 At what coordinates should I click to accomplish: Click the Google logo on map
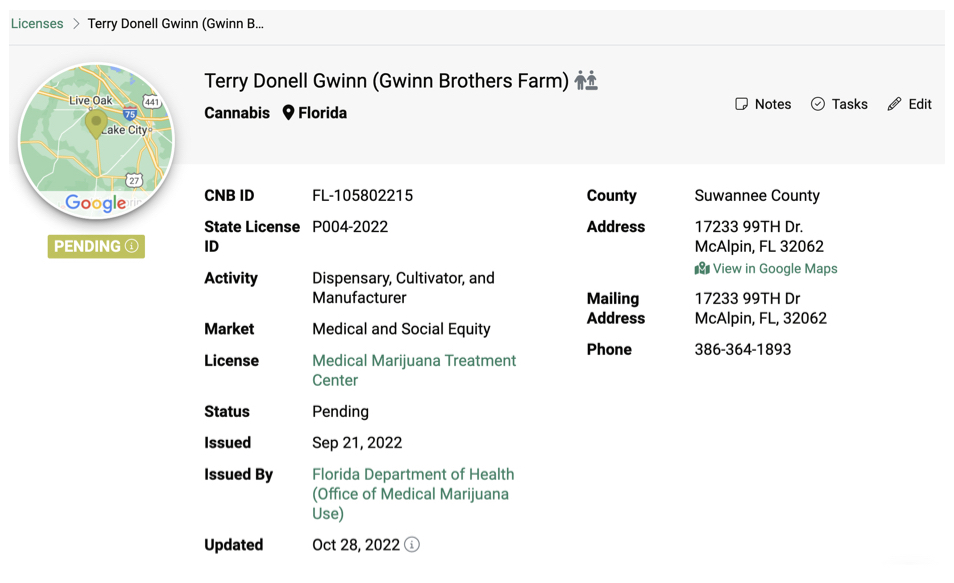click(x=95, y=203)
